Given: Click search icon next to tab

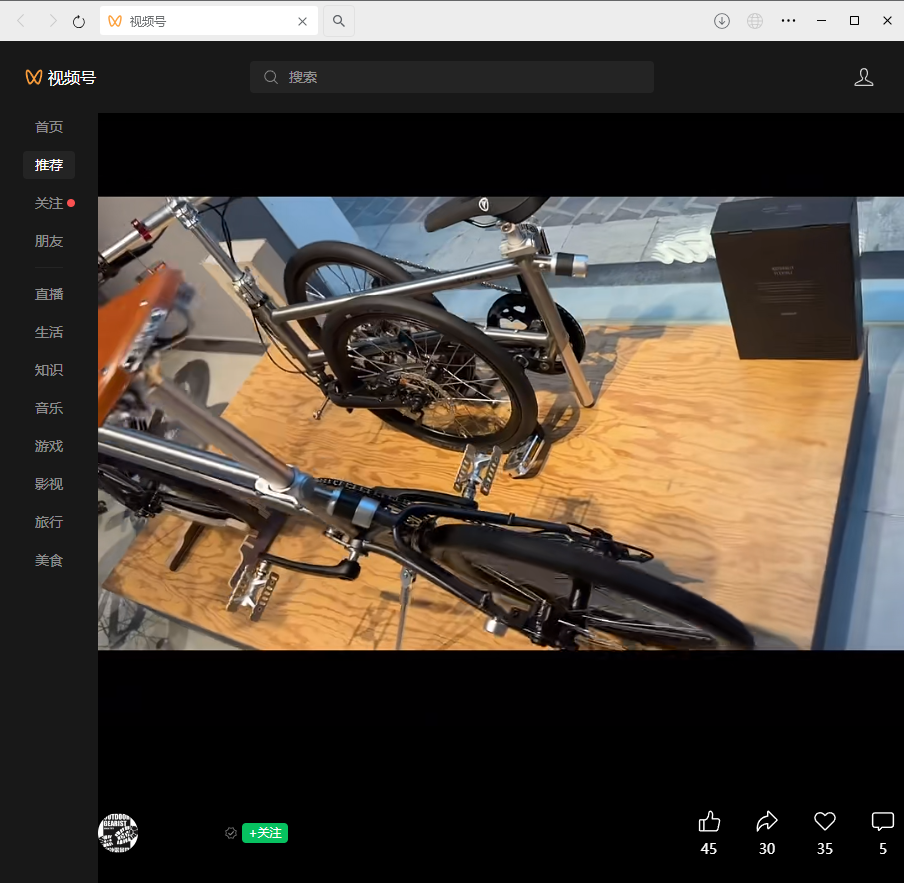Looking at the screenshot, I should tap(339, 21).
